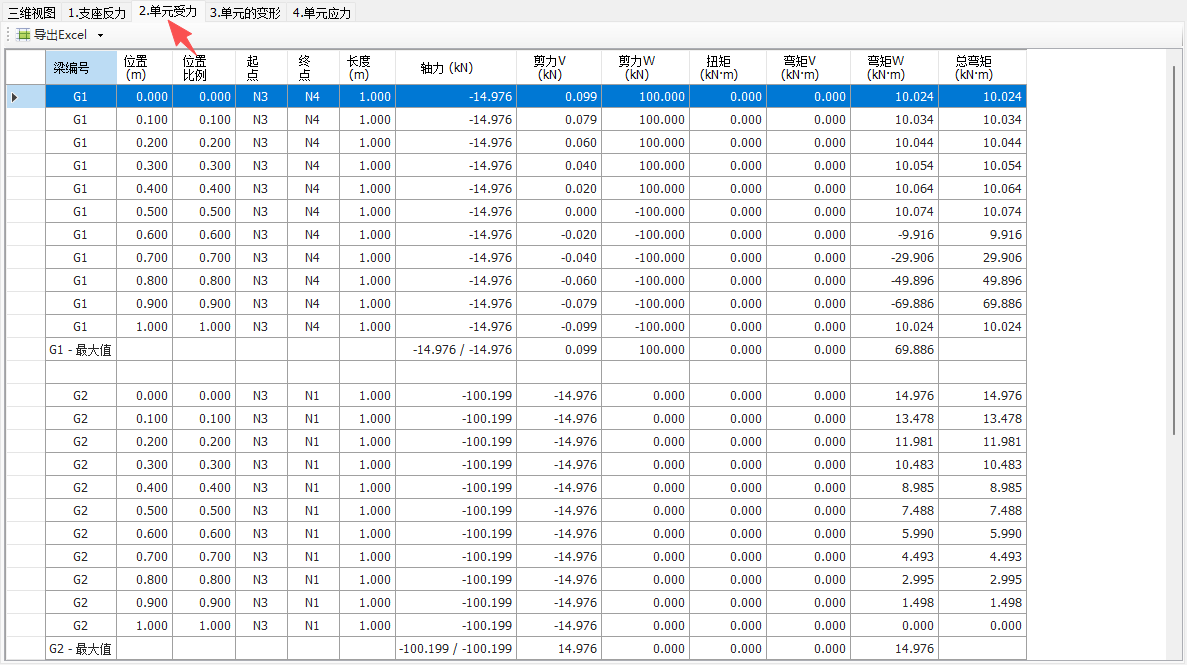
Task: Select the G1 - 最大值 summary row label
Action: [81, 350]
